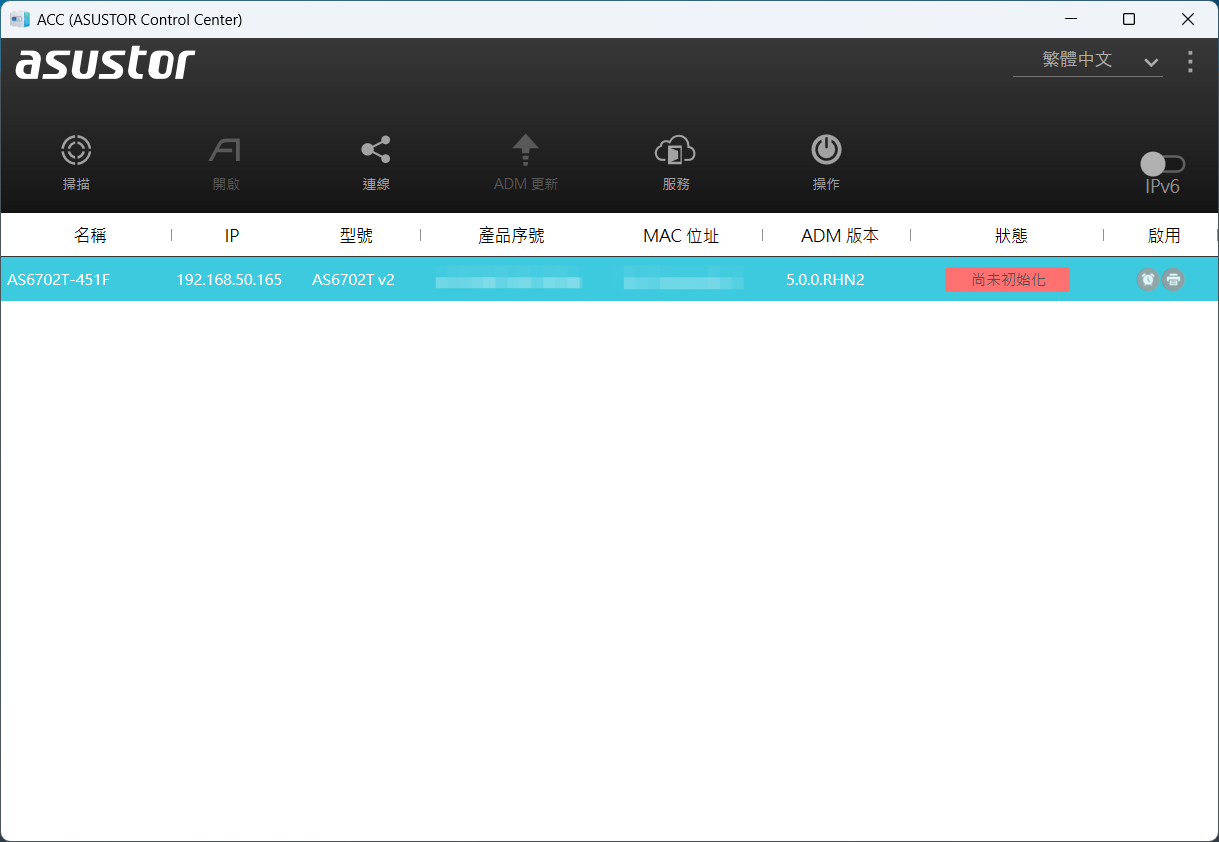Select the AS6702T-451F device name
This screenshot has height=842, width=1219.
click(x=58, y=280)
